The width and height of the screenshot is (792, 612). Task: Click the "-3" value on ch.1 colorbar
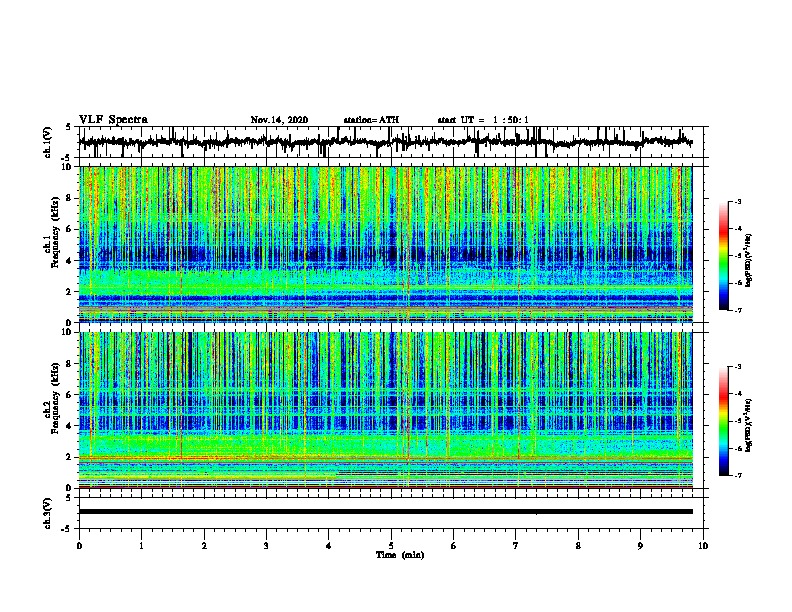tap(737, 201)
